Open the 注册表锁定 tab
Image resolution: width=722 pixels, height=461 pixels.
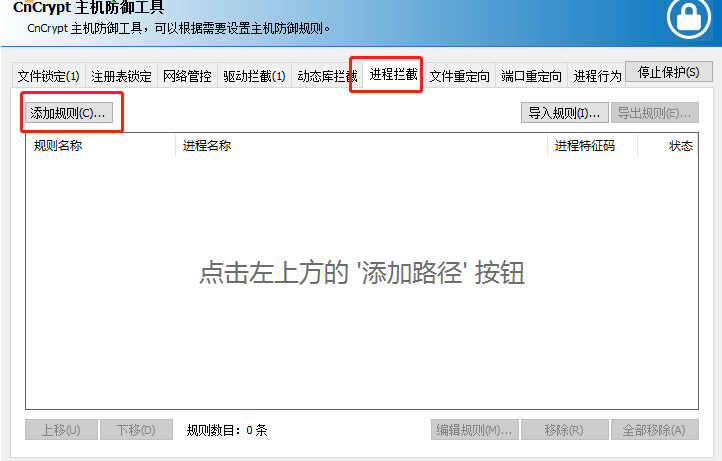coord(121,76)
